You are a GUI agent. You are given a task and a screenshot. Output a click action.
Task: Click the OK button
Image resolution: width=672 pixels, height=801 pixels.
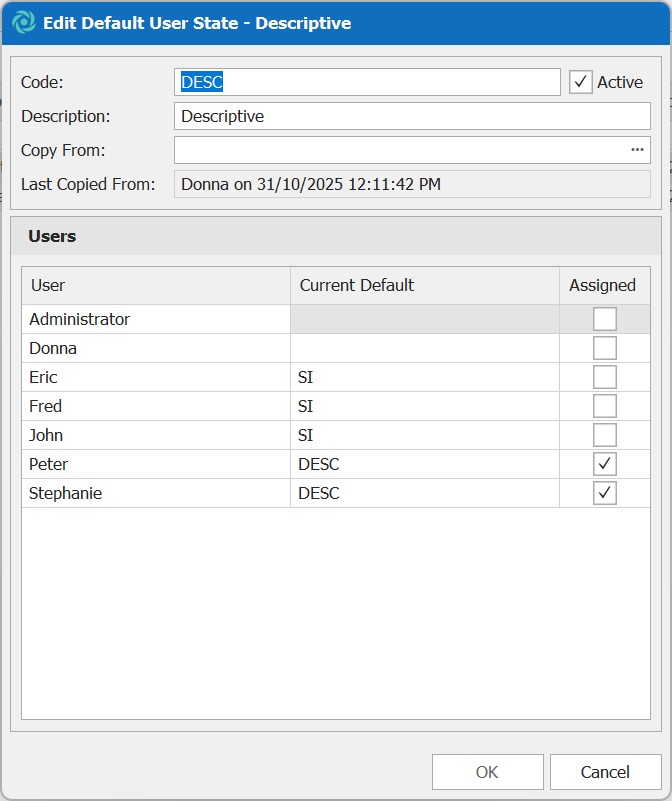pyautogui.click(x=487, y=772)
